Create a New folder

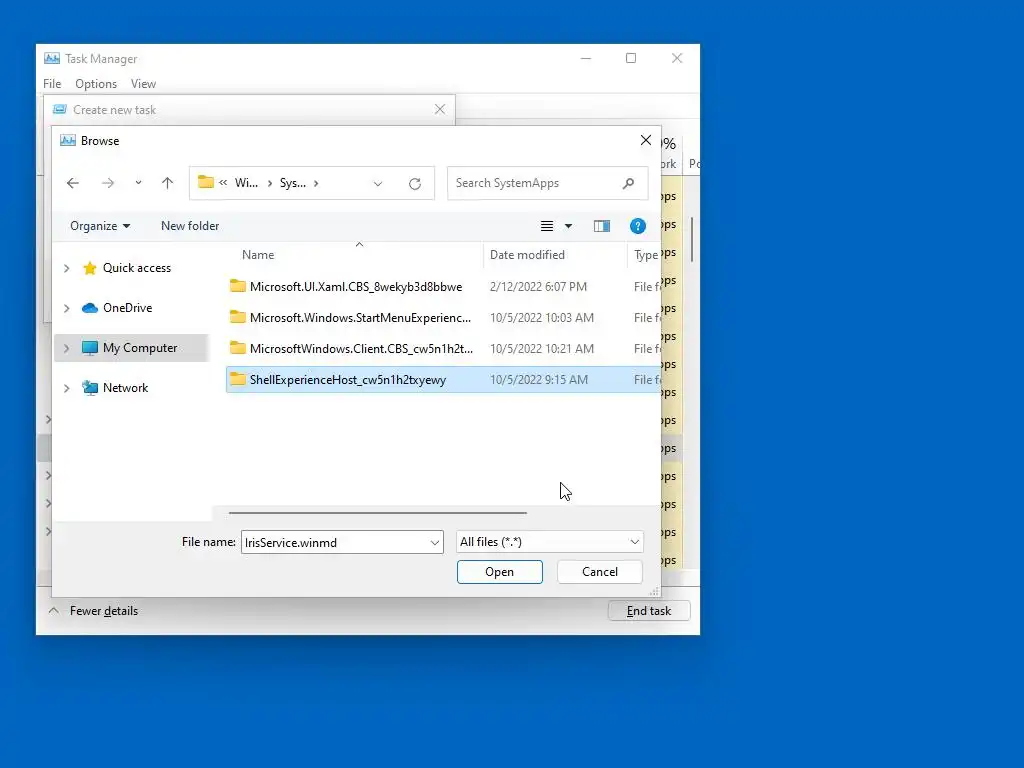190,226
